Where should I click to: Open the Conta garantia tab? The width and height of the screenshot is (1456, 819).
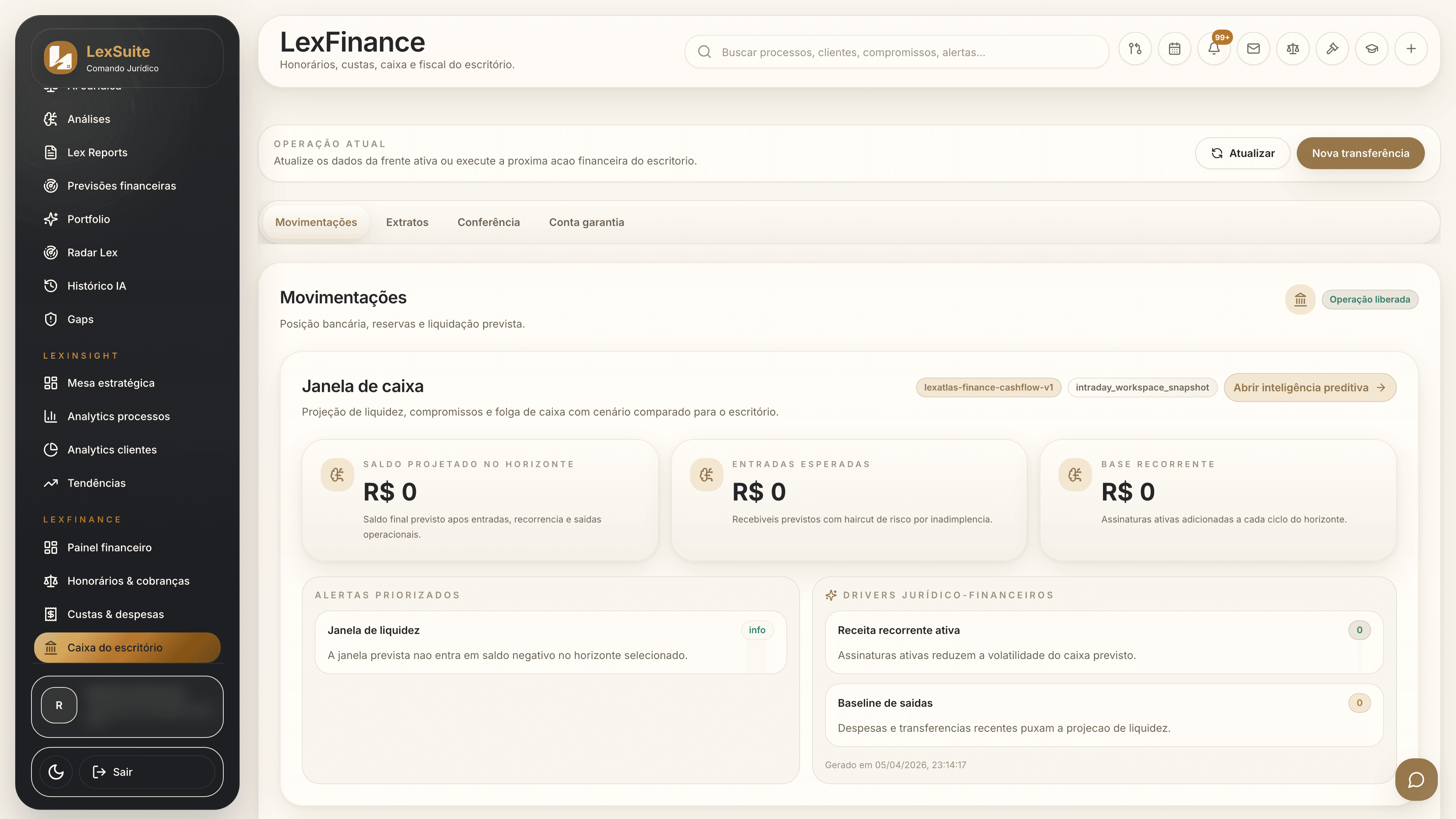[x=586, y=222]
